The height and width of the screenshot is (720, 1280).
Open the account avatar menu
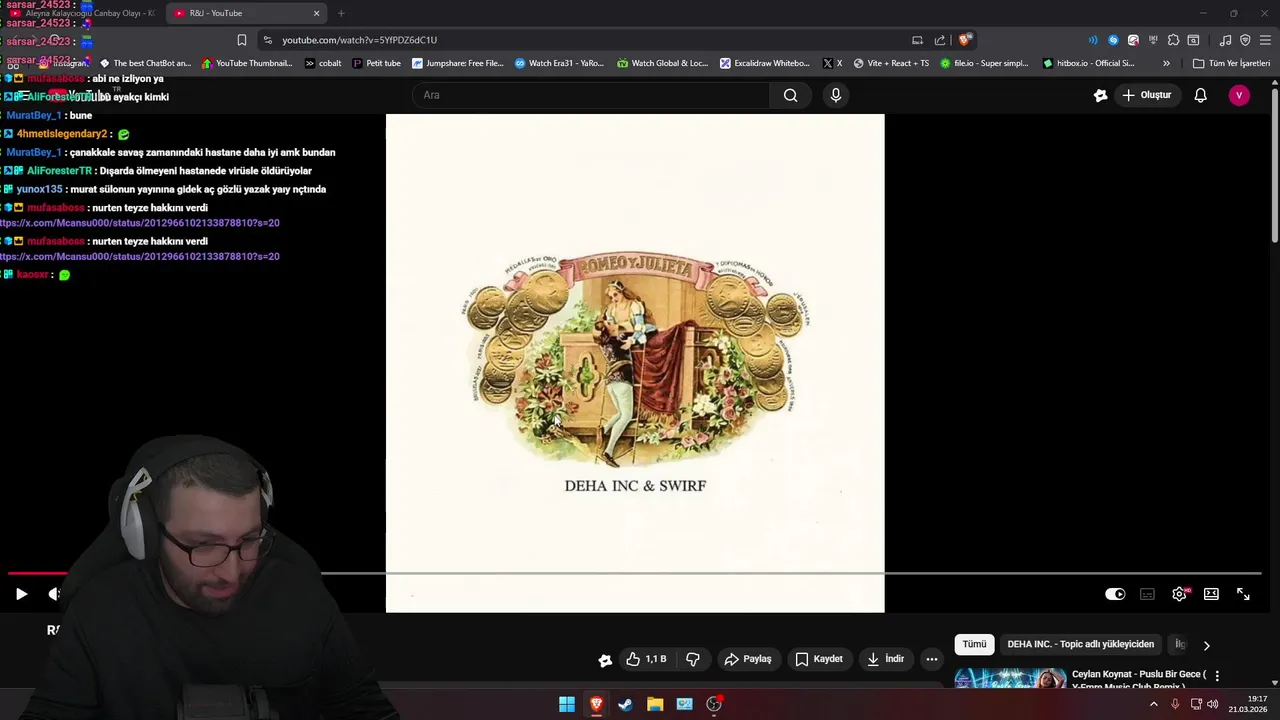1239,95
